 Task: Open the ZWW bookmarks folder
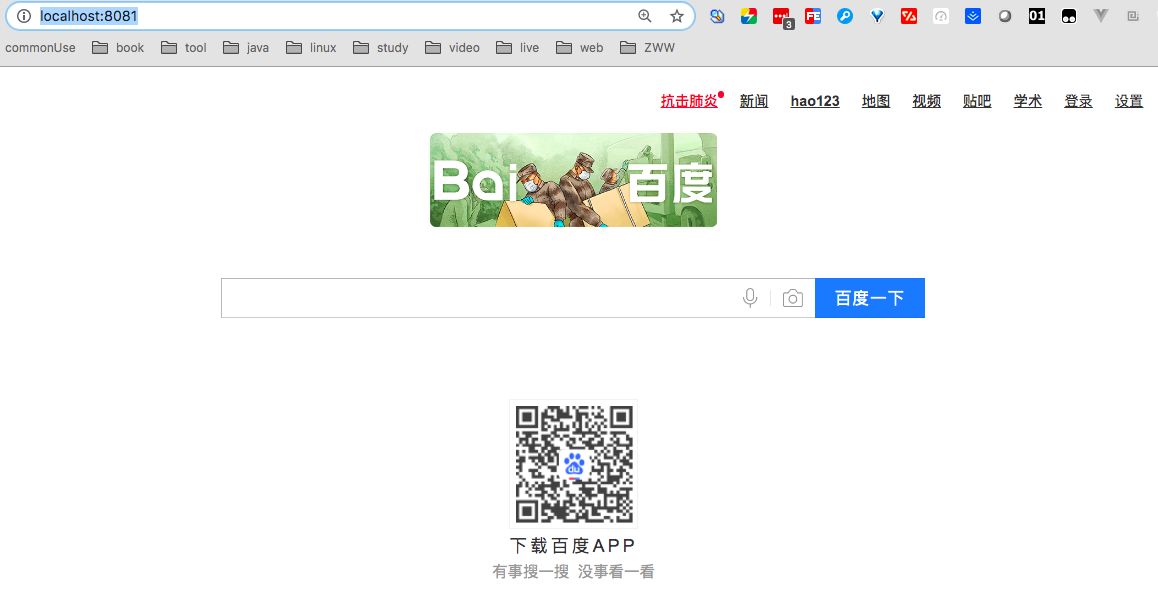[x=648, y=48]
